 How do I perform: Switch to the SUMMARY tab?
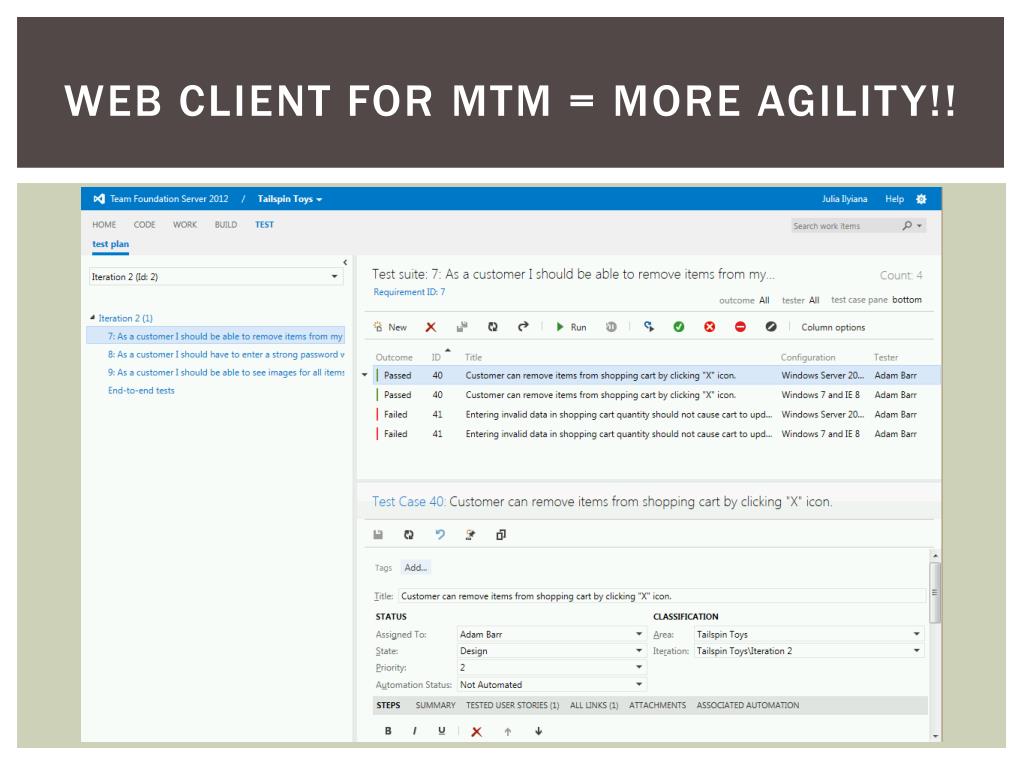[x=436, y=705]
